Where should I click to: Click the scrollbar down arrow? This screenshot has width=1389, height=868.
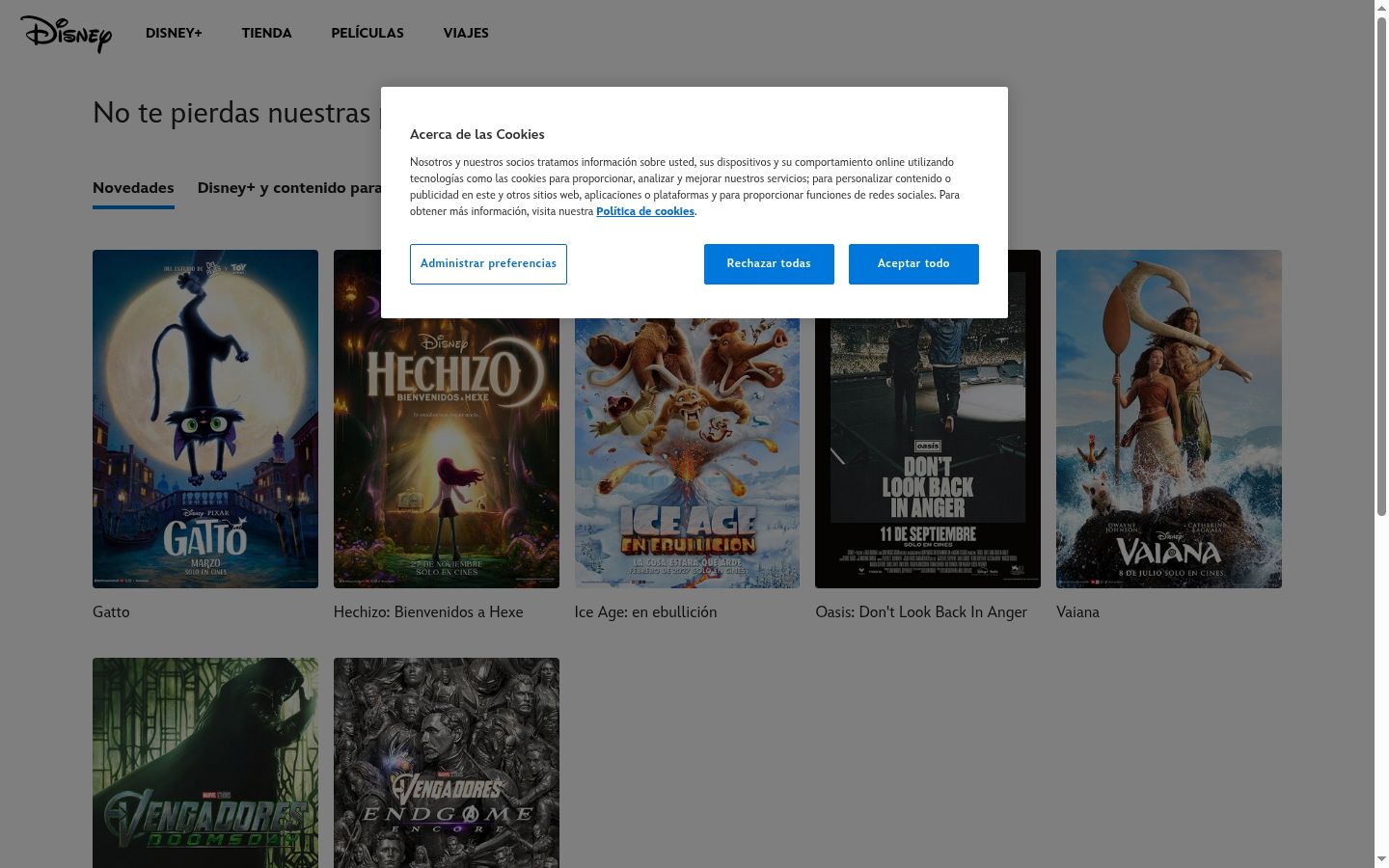[x=1381, y=859]
